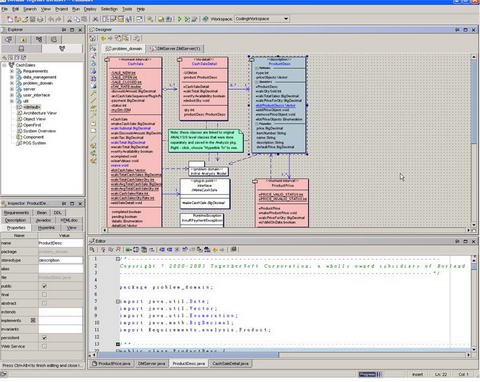Image resolution: width=480 pixels, height=382 pixels.
Task: Click the CashSale class icon in diagram
Action: point(107,60)
